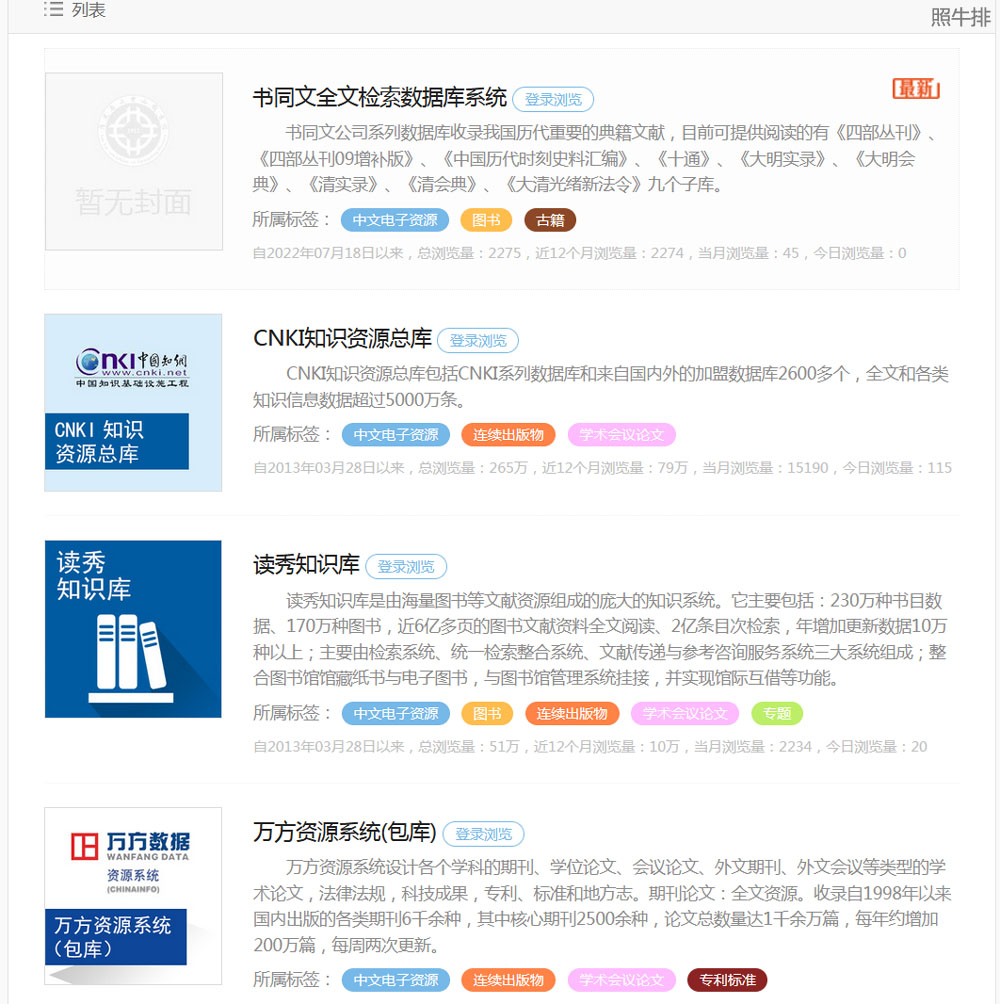Select 图书 tag under 书同文
This screenshot has width=1000, height=1004.
click(x=486, y=220)
